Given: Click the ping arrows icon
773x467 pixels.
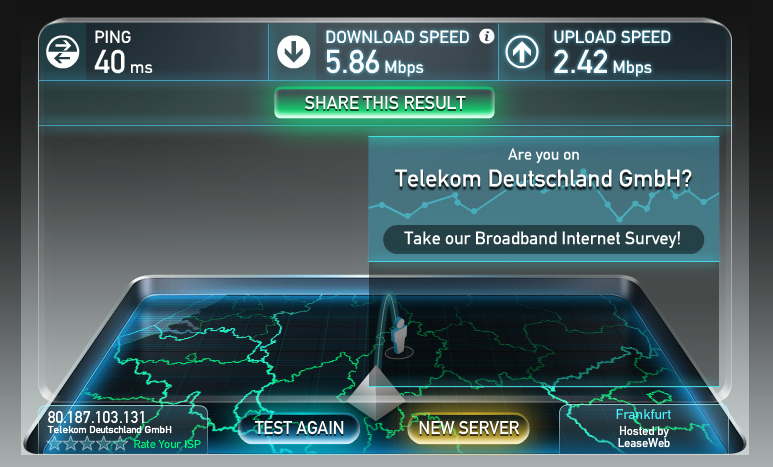Looking at the screenshot, I should tap(63, 51).
